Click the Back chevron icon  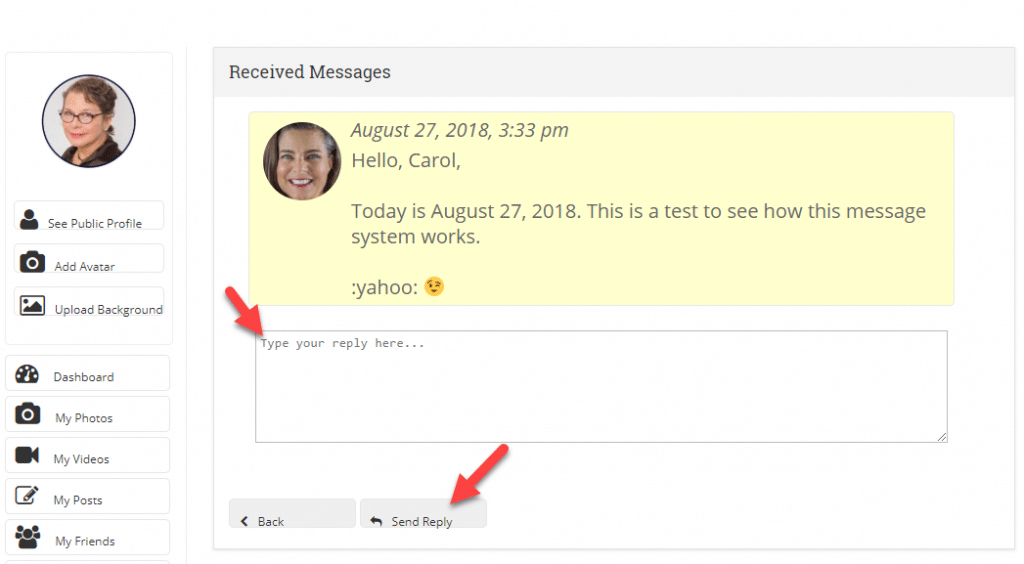244,521
